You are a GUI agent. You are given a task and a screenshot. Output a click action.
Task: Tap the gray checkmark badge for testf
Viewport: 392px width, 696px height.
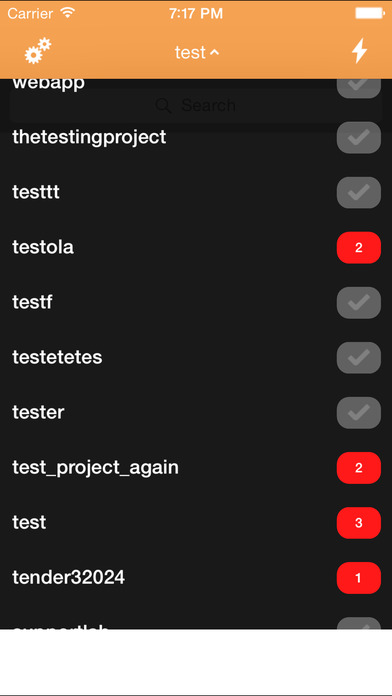pyautogui.click(x=359, y=303)
